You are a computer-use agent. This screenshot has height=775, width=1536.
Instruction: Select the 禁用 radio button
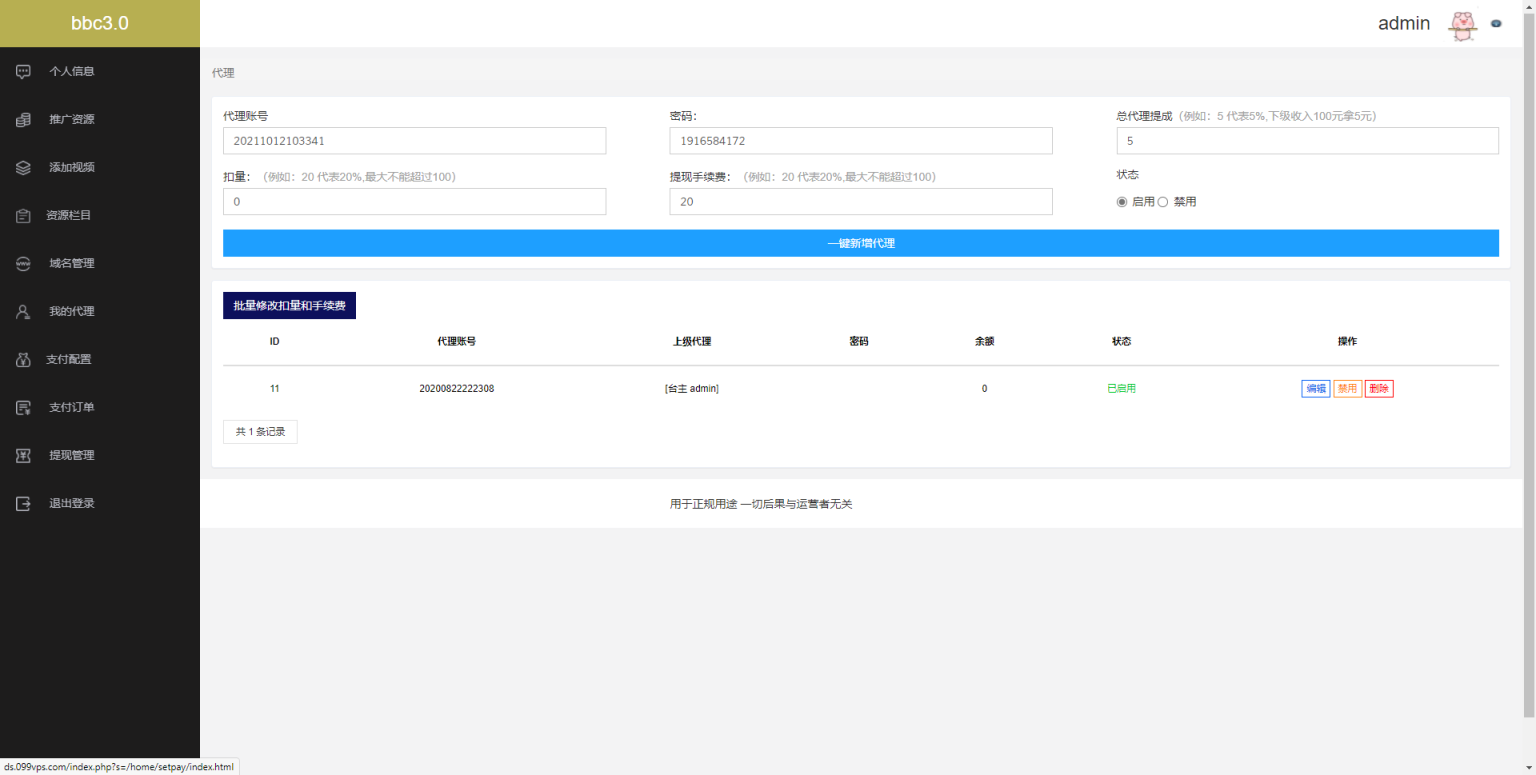(x=1163, y=202)
